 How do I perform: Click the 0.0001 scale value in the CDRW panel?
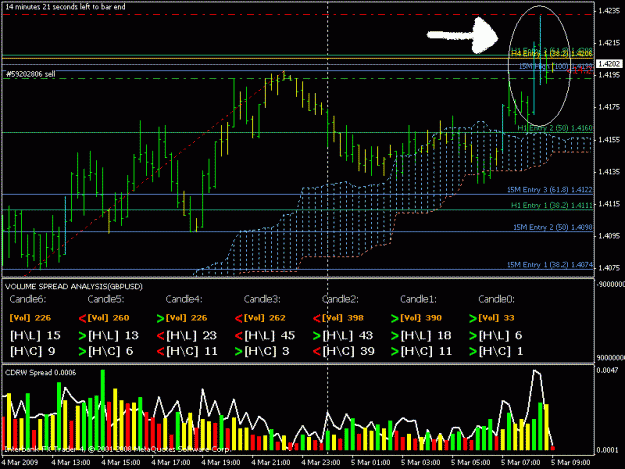pyautogui.click(x=607, y=450)
